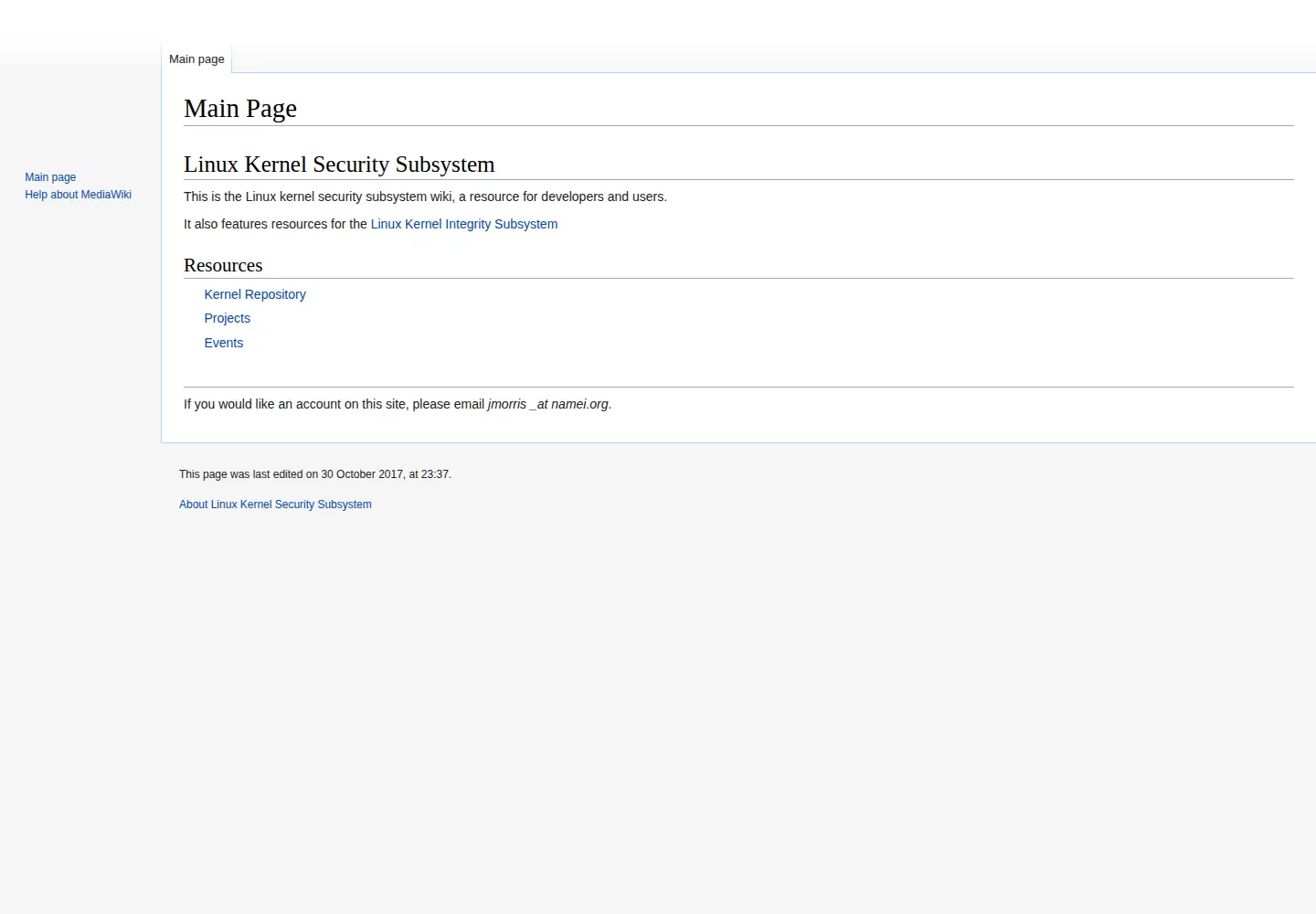
Task: Click the sentence 'This is the Linux kernel security subsystem wiki'
Action: tap(319, 197)
